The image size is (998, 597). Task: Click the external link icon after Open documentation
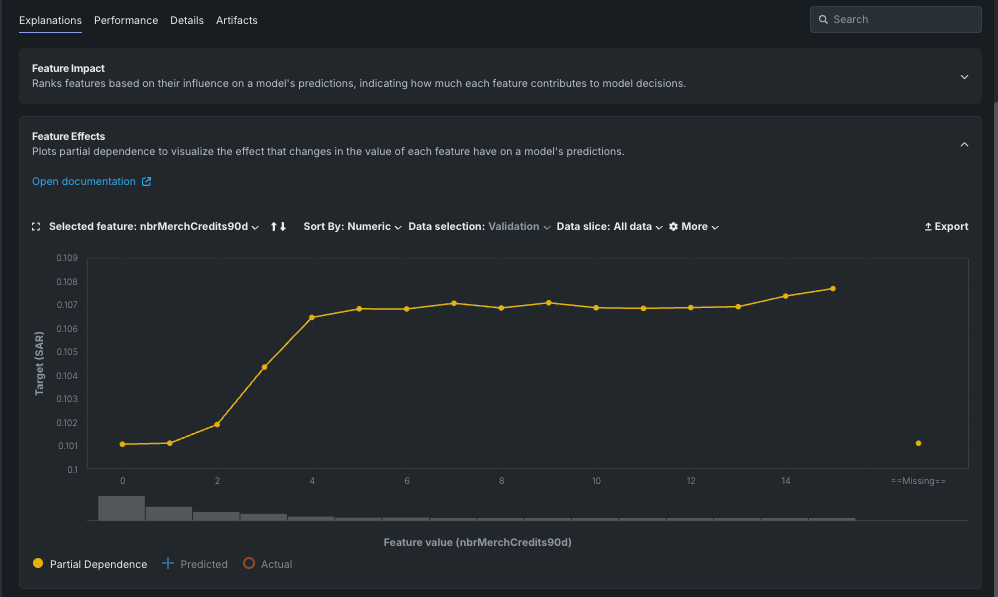click(x=146, y=182)
